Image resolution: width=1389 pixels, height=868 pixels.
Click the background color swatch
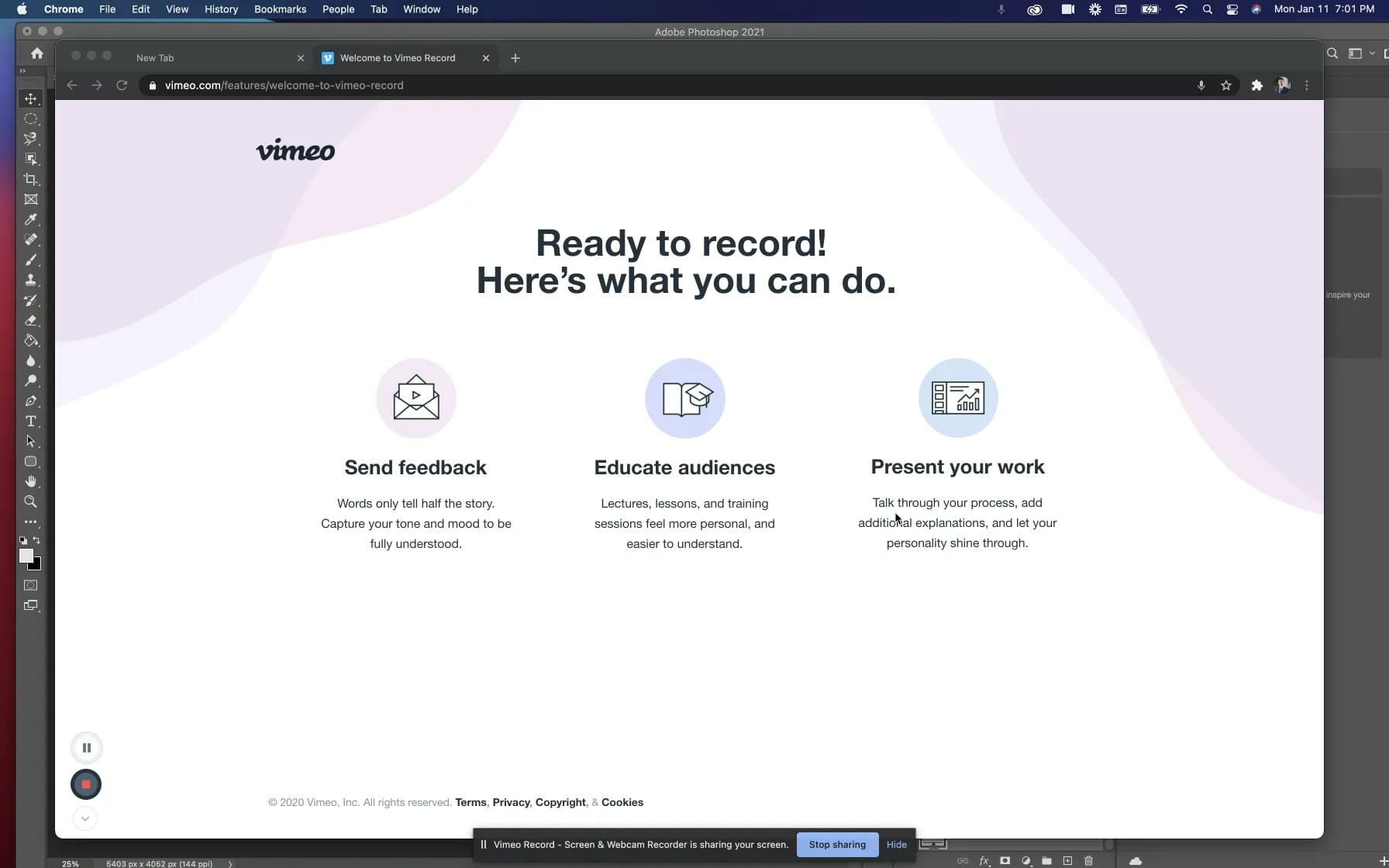point(36,566)
